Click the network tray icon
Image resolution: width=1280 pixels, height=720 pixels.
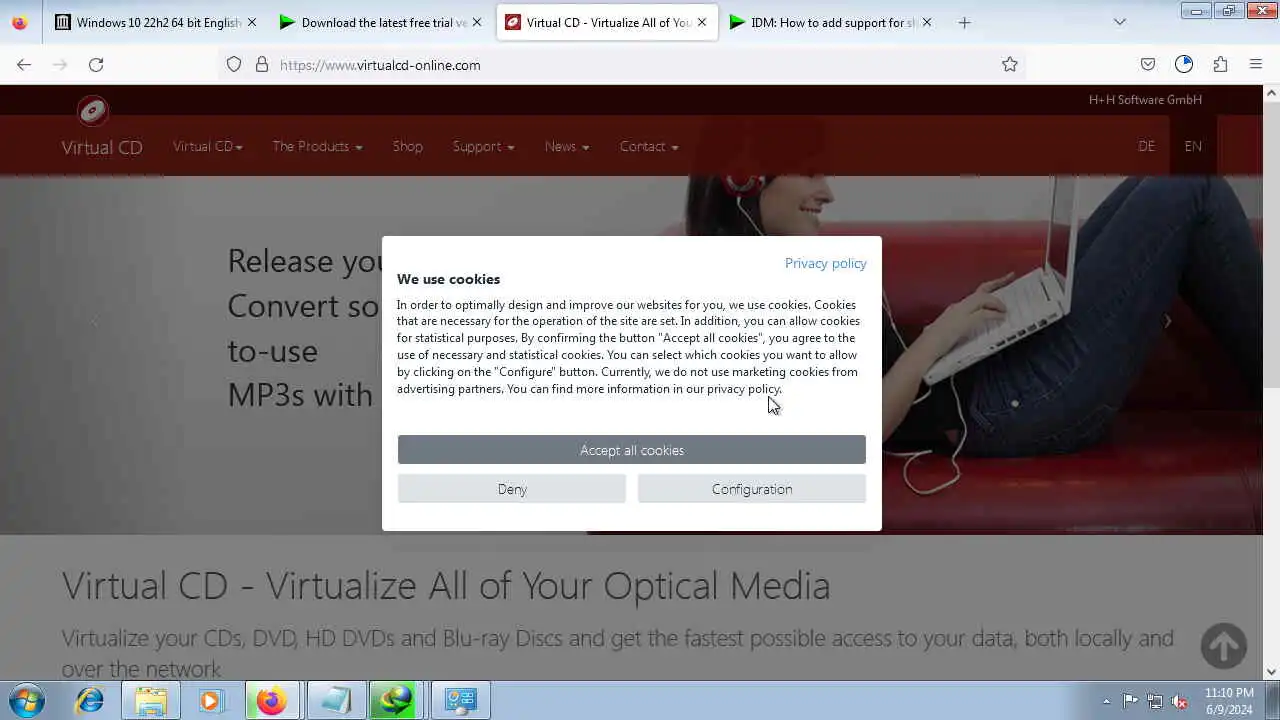pos(1155,701)
